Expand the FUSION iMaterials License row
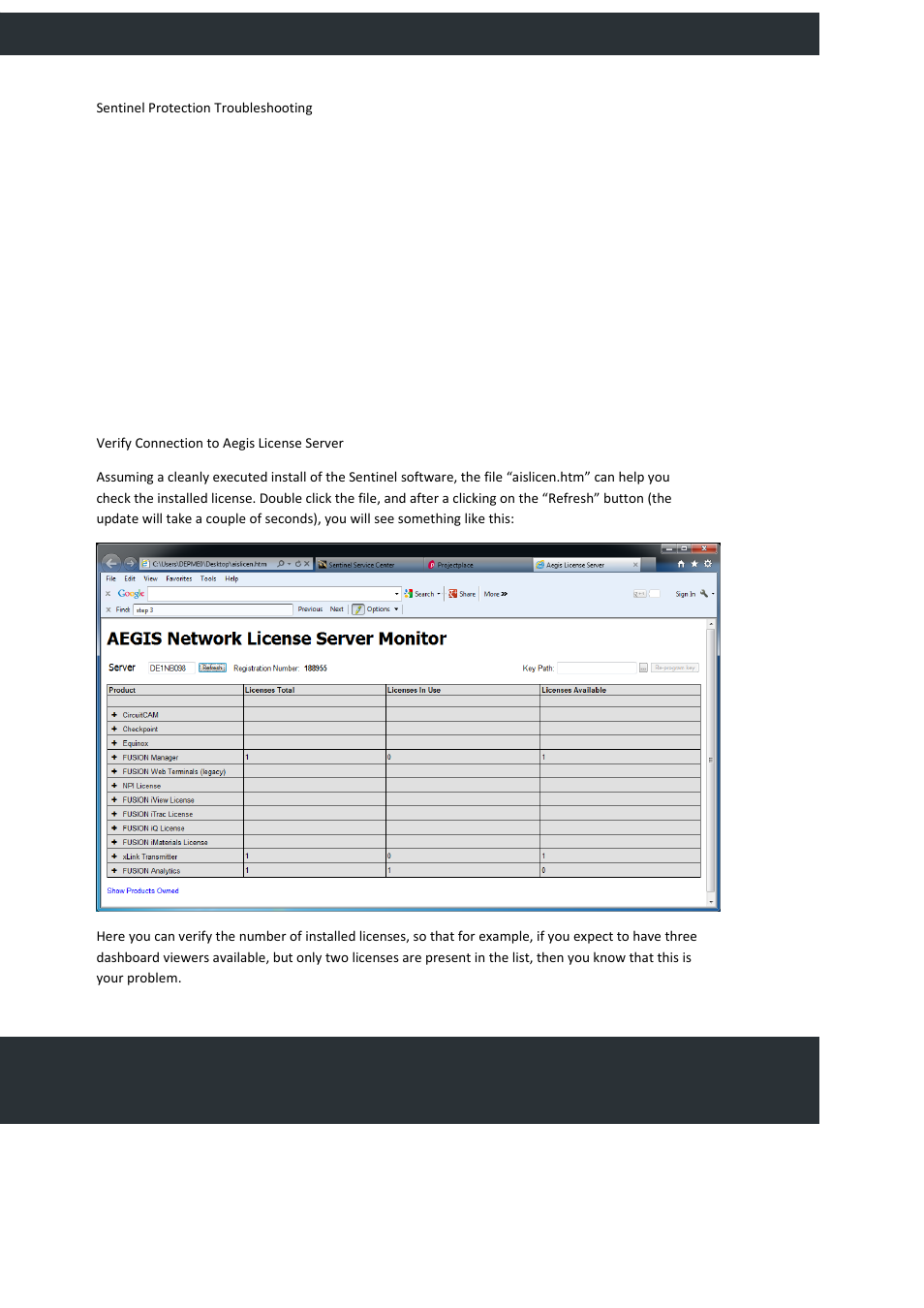Image resolution: width=924 pixels, height=1308 pixels. coord(114,842)
